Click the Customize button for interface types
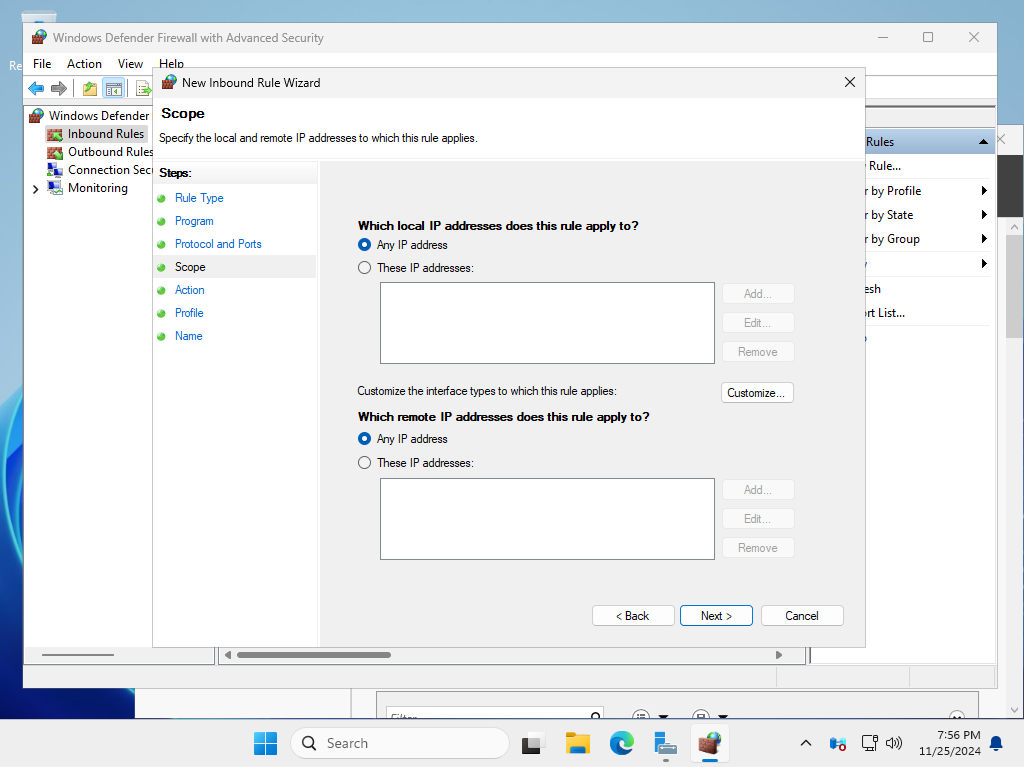Viewport: 1024px width, 767px height. [x=757, y=392]
